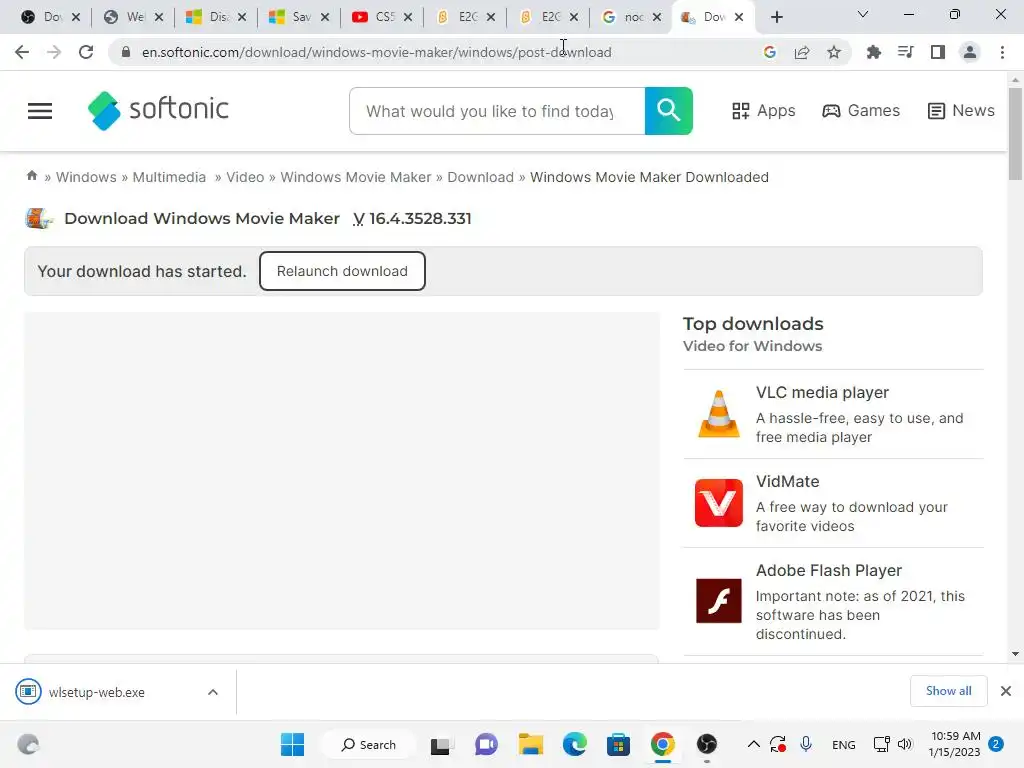
Task: Open the Games section
Action: point(861,111)
